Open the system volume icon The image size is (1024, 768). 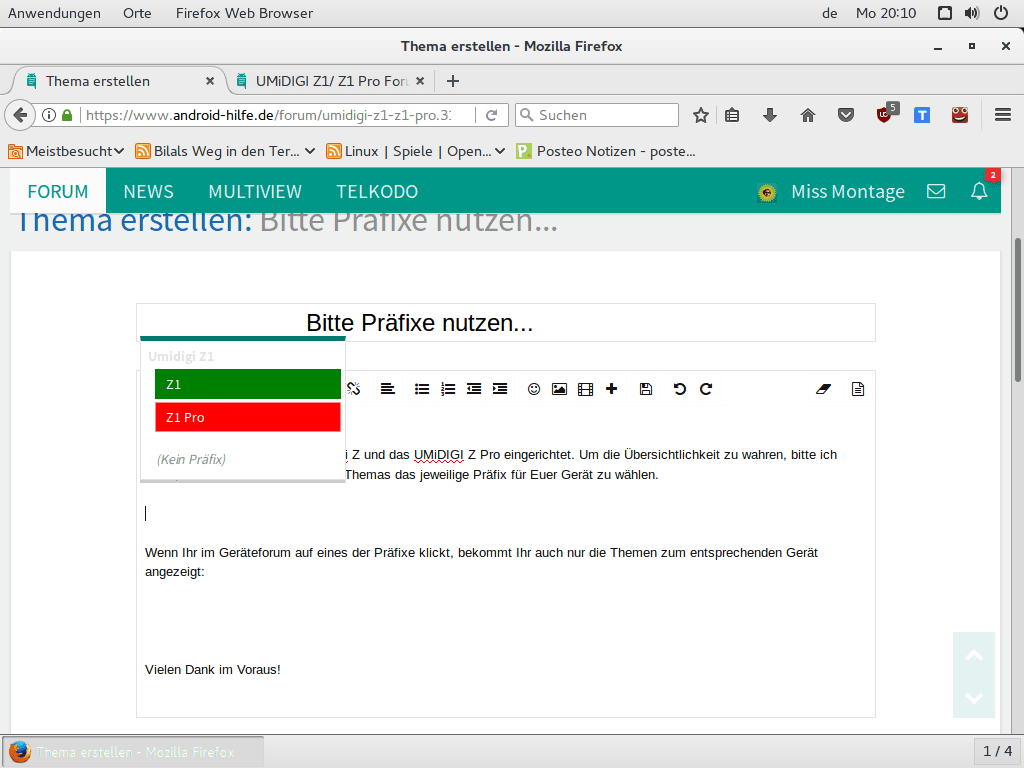[972, 13]
